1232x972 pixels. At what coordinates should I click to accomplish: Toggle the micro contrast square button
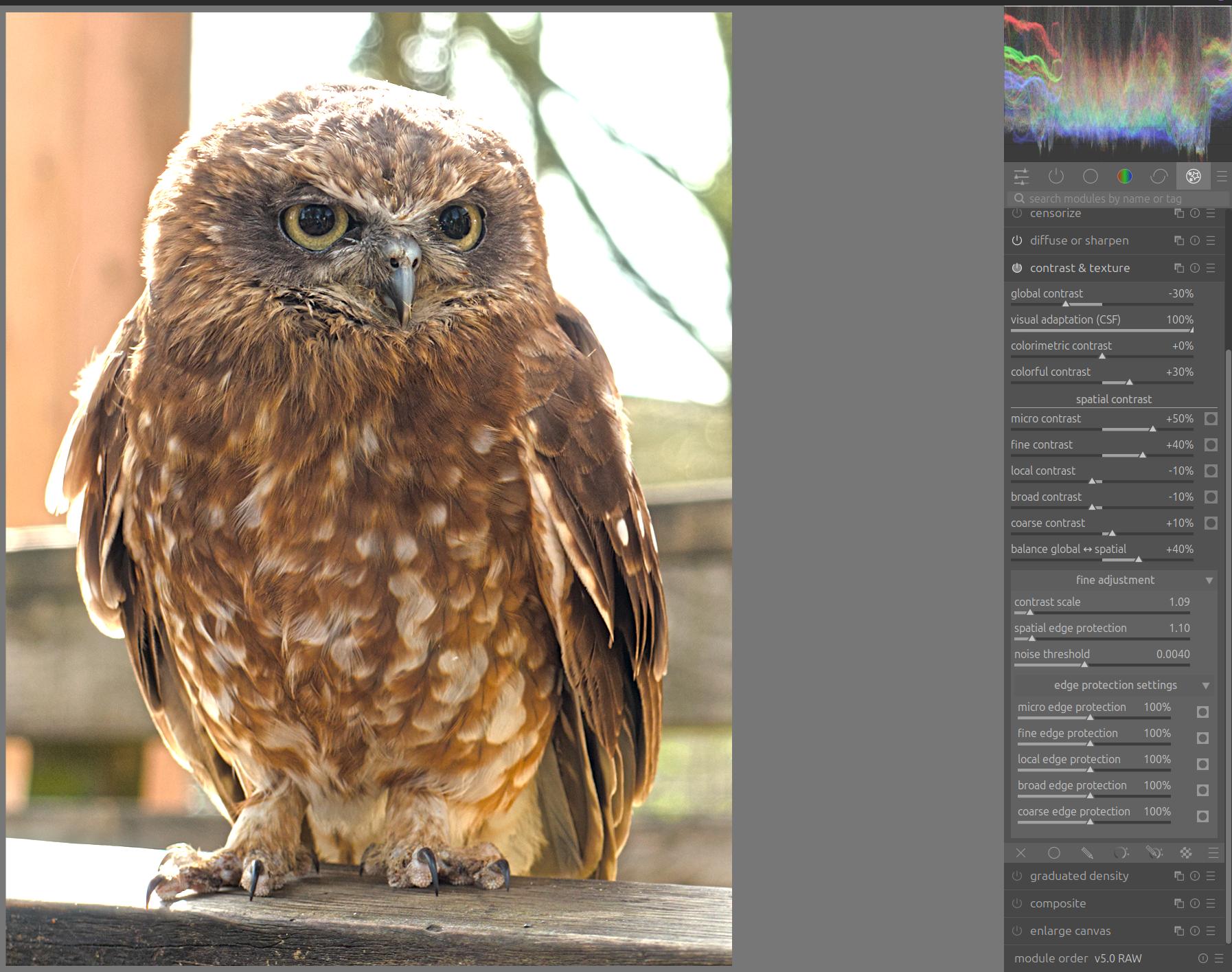point(1211,418)
